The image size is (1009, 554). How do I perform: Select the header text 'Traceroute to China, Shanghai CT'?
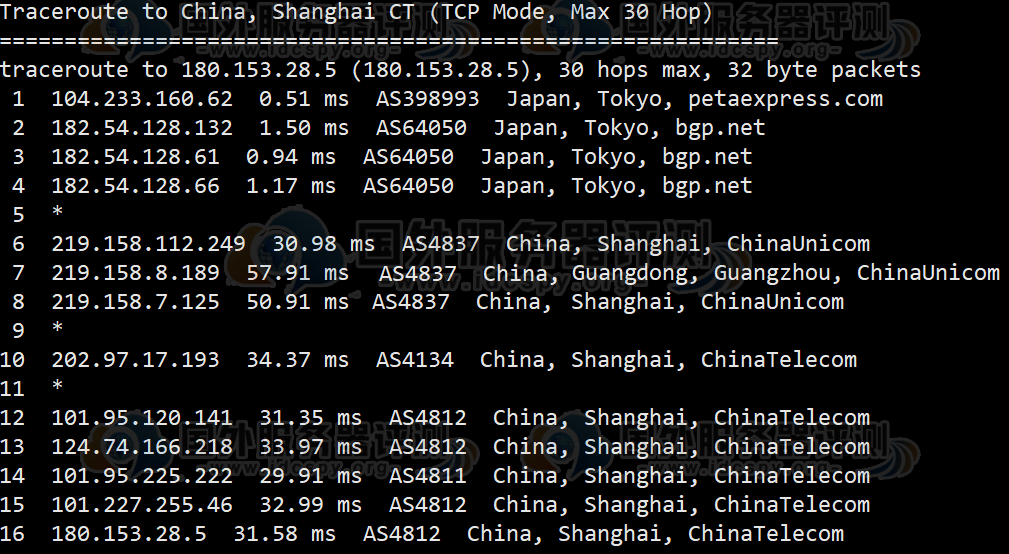[x=207, y=12]
